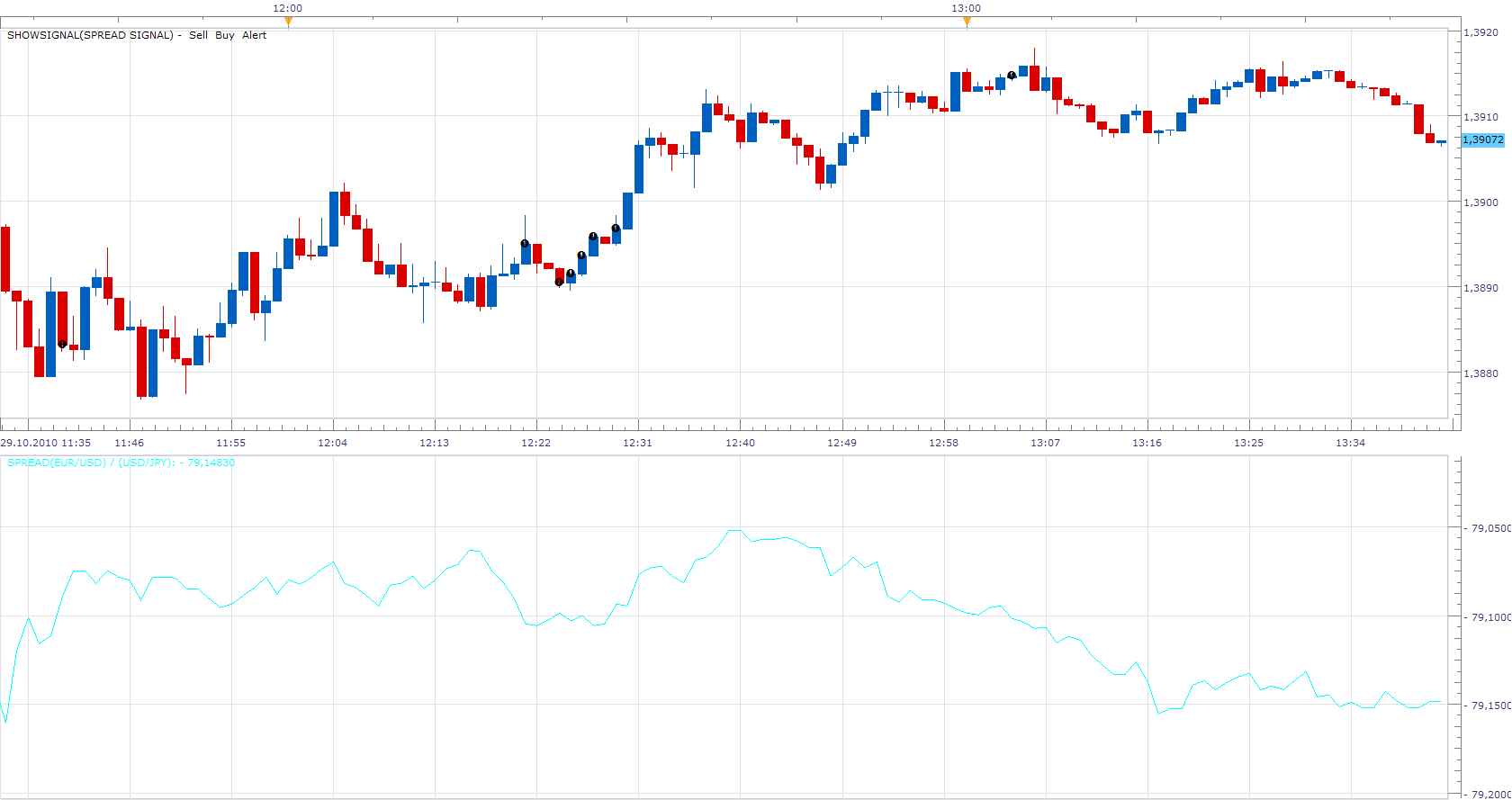Click the 12:58 time axis label
Viewport: 1512px width, 800px height.
(943, 443)
